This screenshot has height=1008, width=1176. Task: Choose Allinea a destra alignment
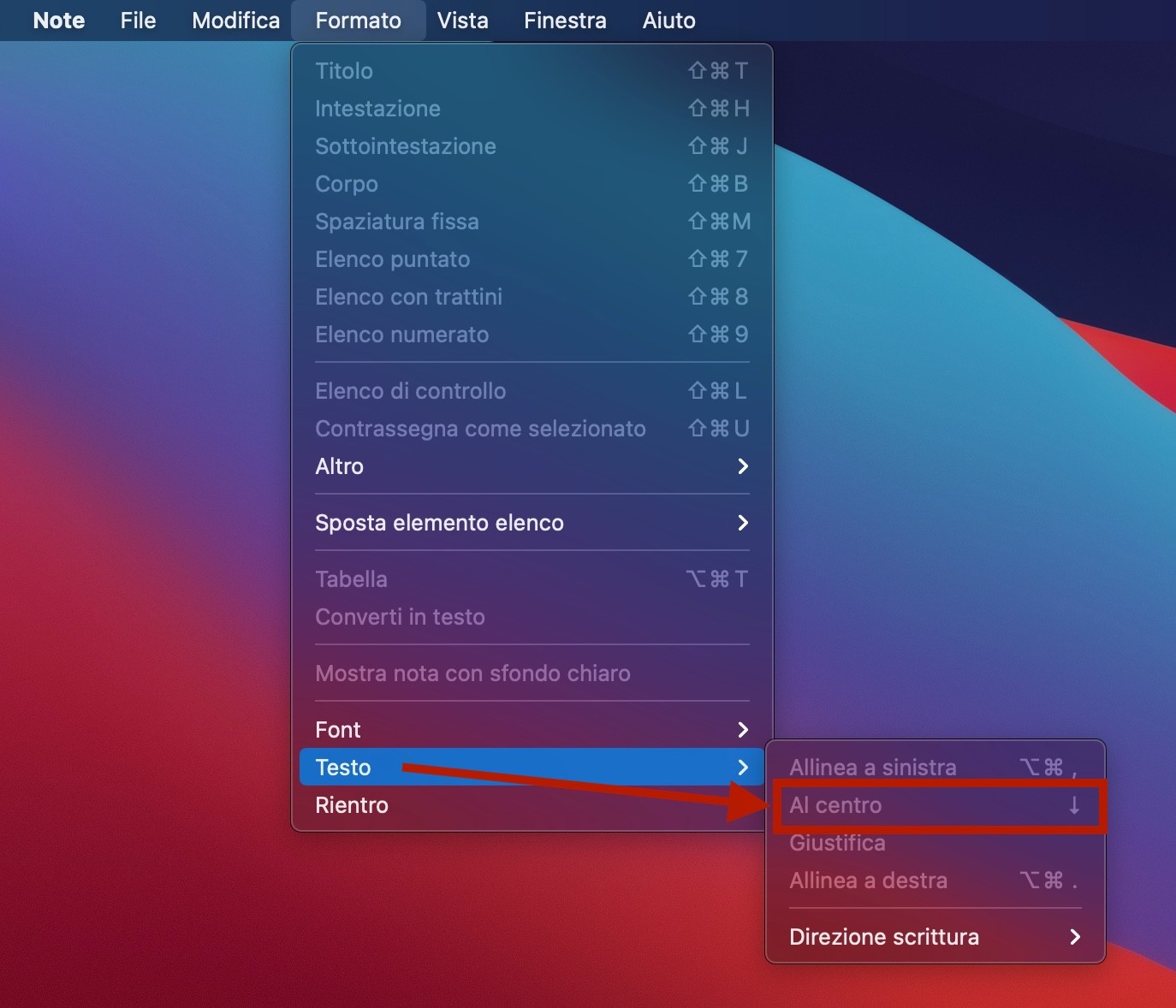pos(935,881)
